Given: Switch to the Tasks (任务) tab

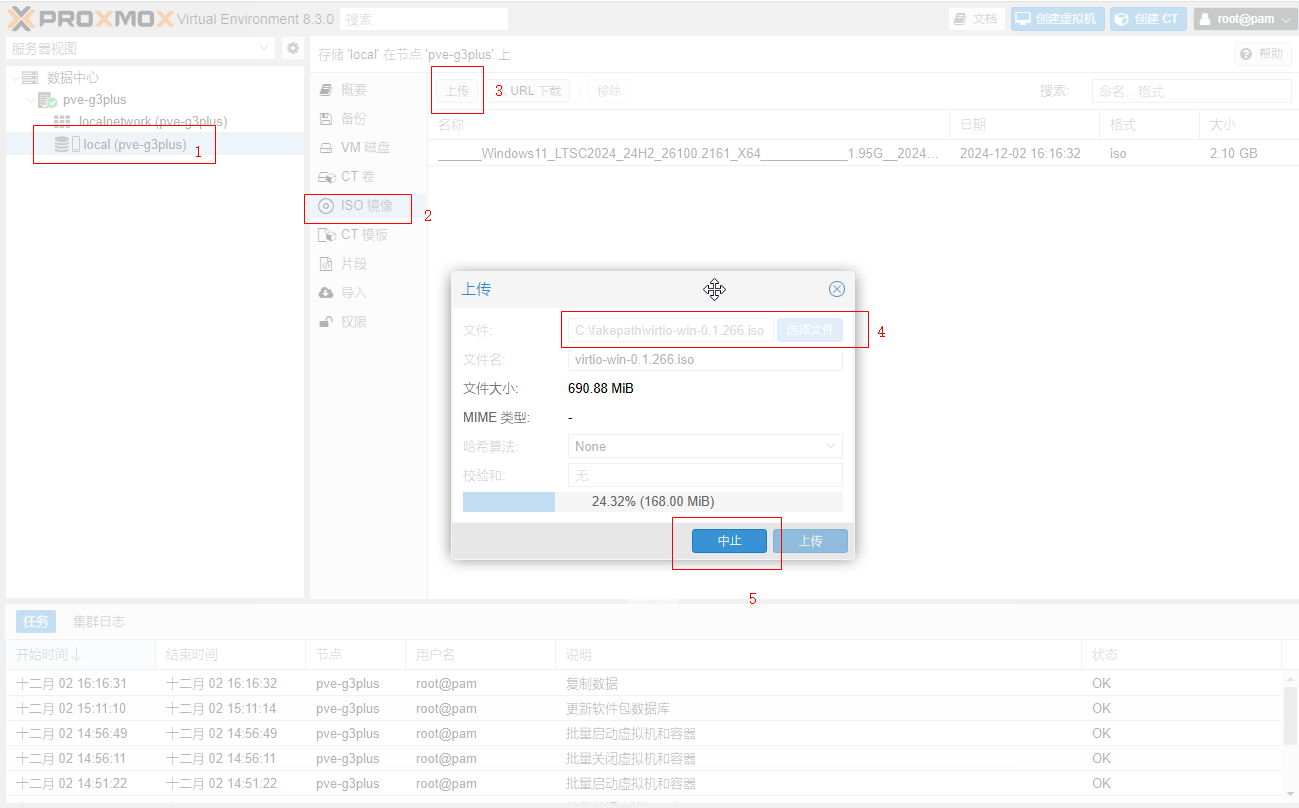Looking at the screenshot, I should click(36, 621).
